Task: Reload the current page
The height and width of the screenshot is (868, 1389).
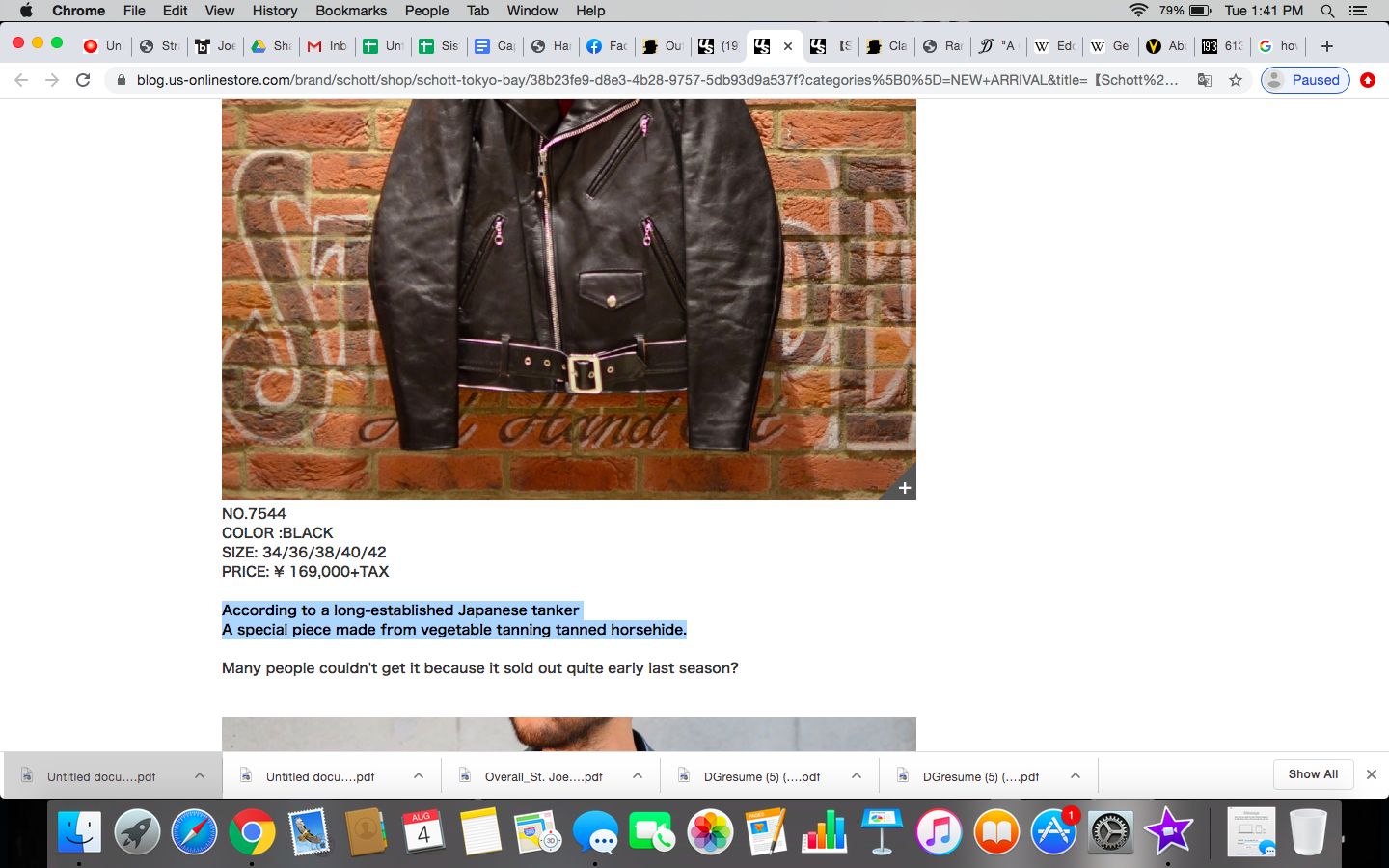Action: point(83,80)
